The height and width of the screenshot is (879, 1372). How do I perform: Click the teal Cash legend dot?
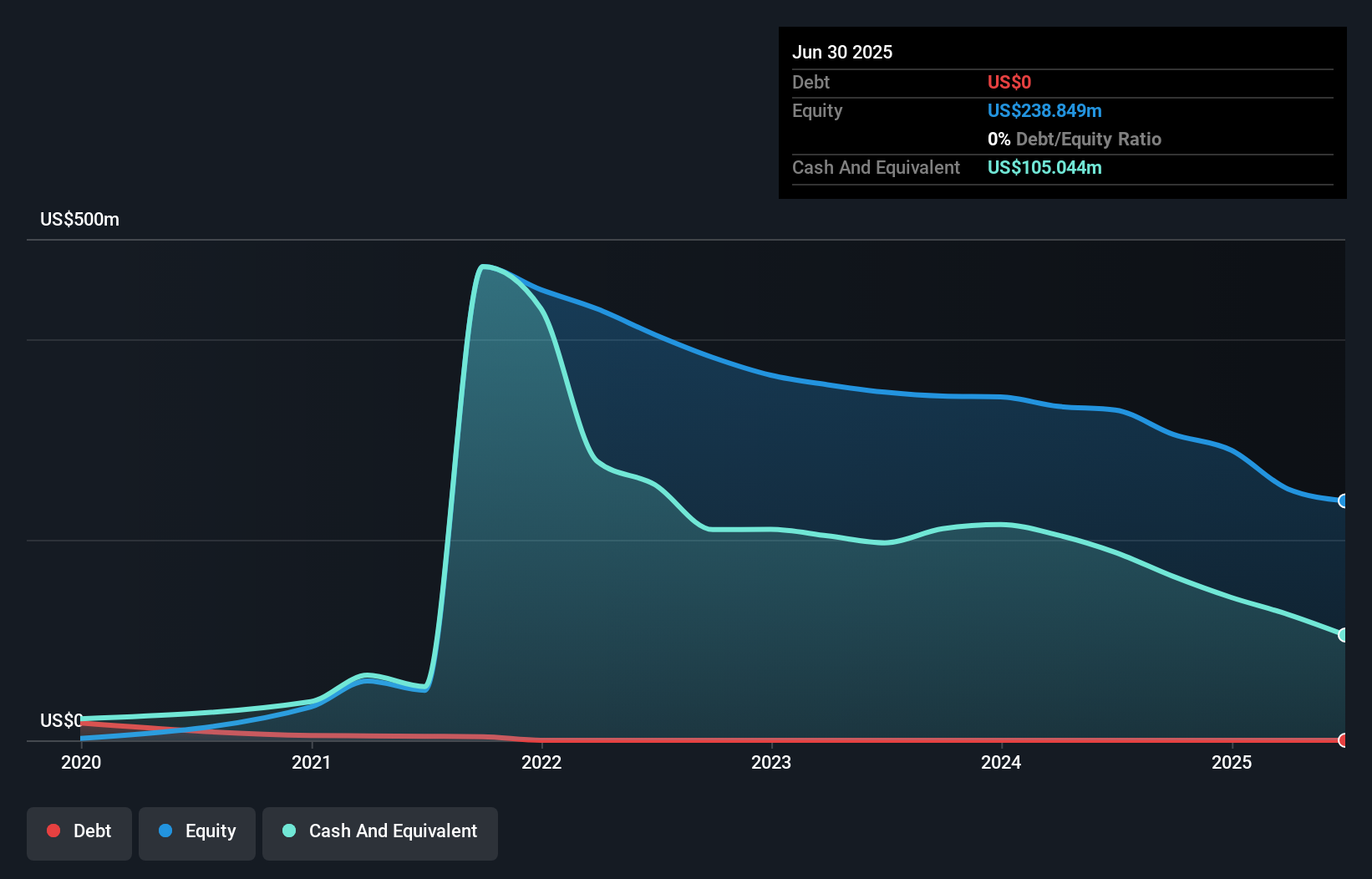pos(289,831)
